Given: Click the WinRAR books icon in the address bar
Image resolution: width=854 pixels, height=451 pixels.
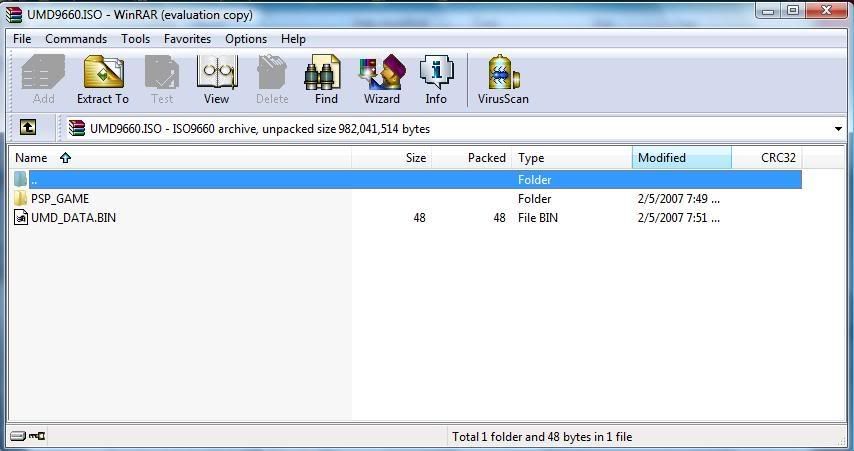Looking at the screenshot, I should tap(77, 128).
